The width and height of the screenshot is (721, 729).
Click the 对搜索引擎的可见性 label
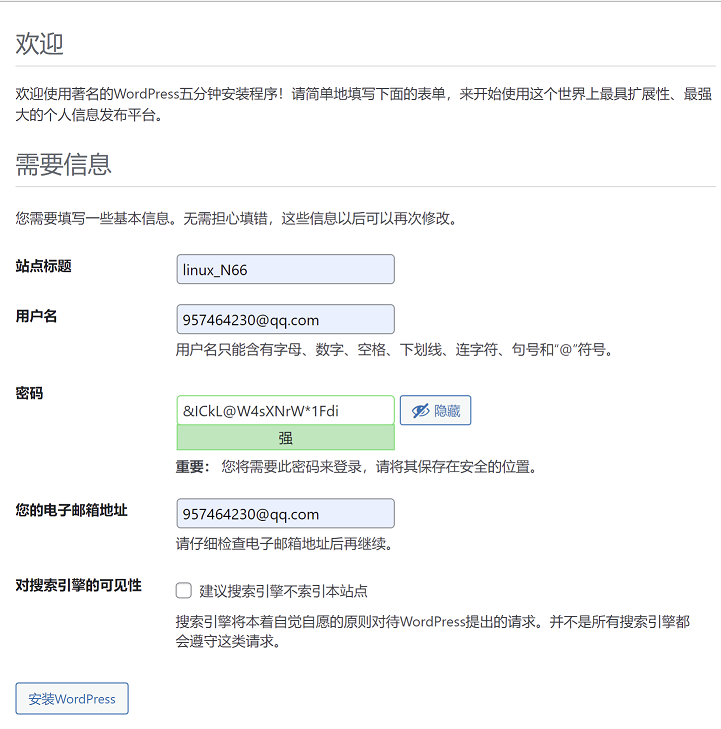(79, 586)
